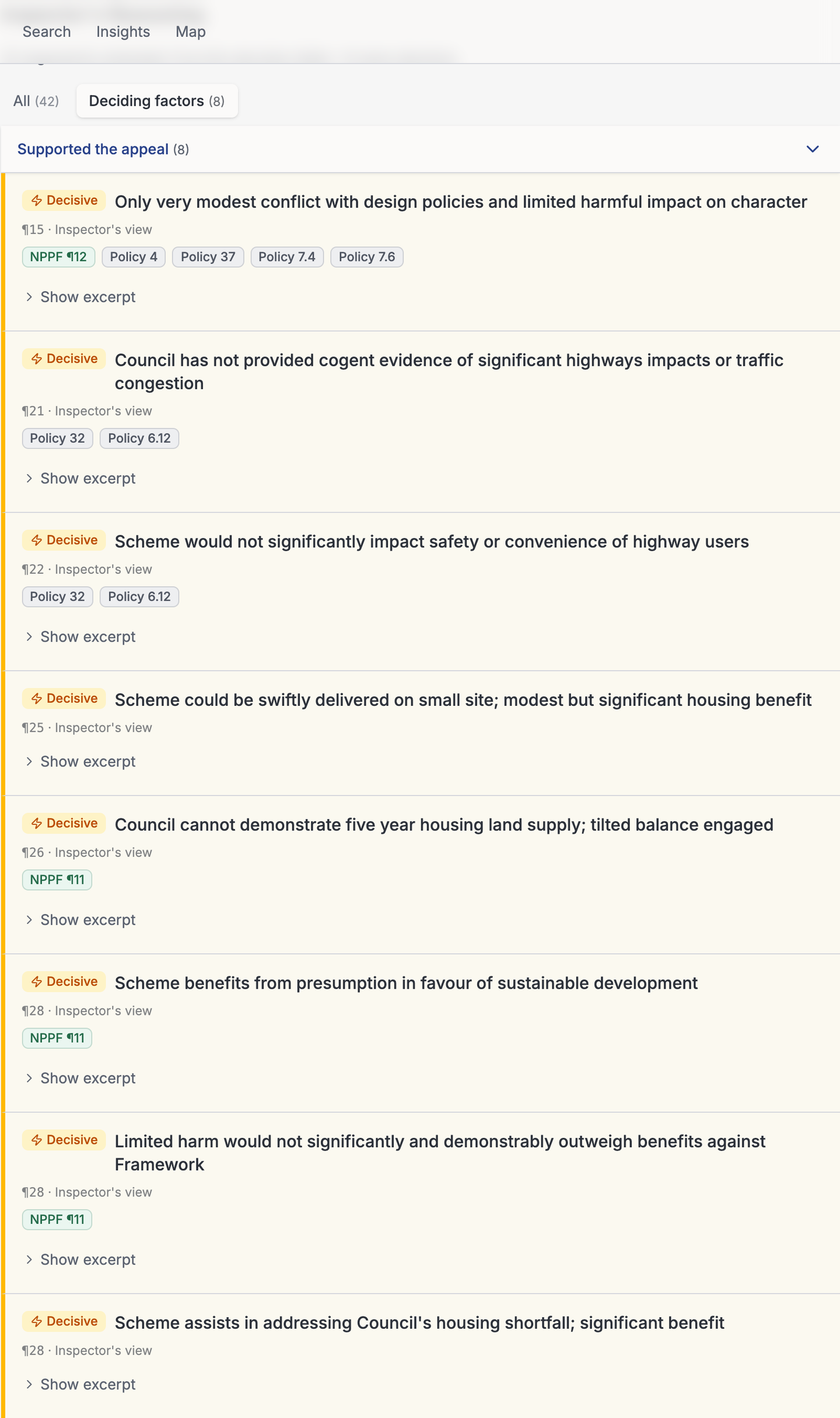The height and width of the screenshot is (1418, 840).
Task: Show excerpt for the housing land supply factor
Action: (80, 919)
